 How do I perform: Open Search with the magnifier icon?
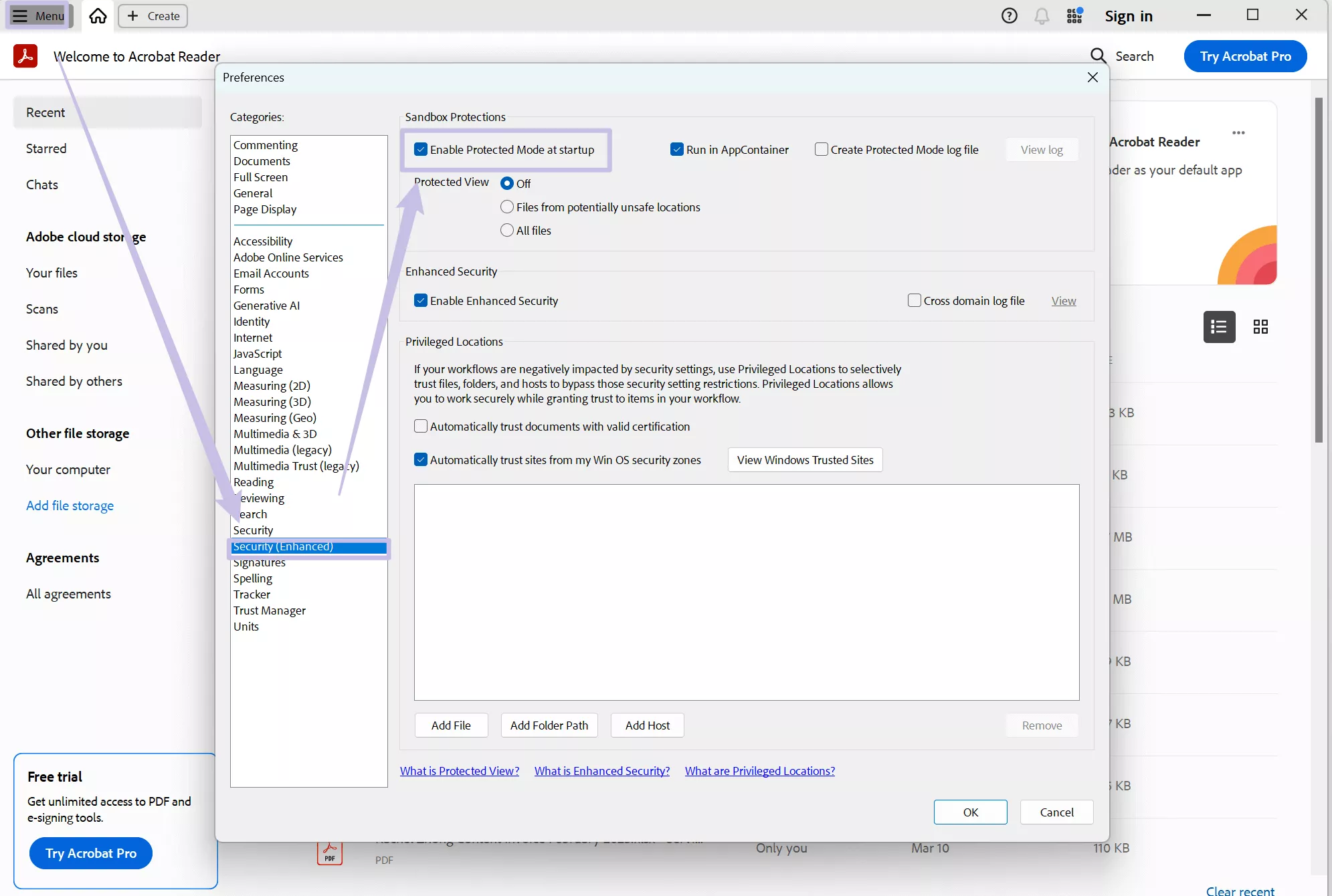tap(1098, 56)
